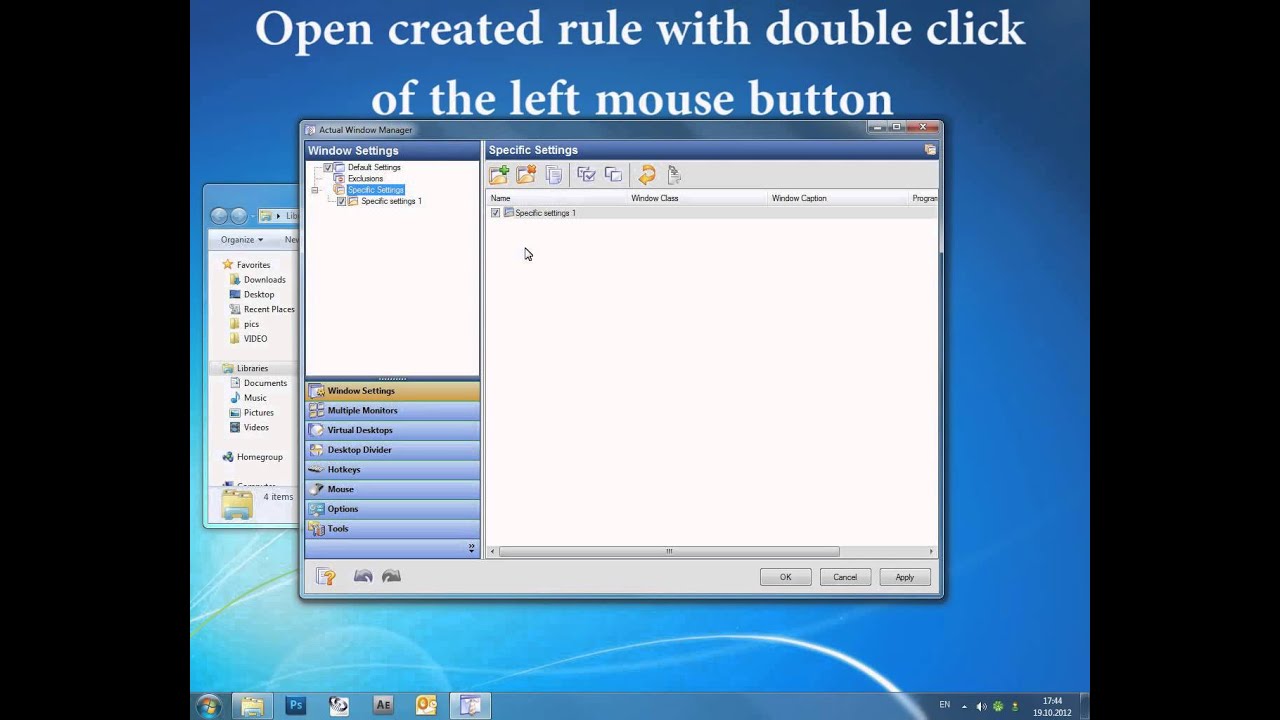This screenshot has width=1280, height=720.
Task: Open Organize dropdown in the Libraries window
Action: [x=242, y=240]
